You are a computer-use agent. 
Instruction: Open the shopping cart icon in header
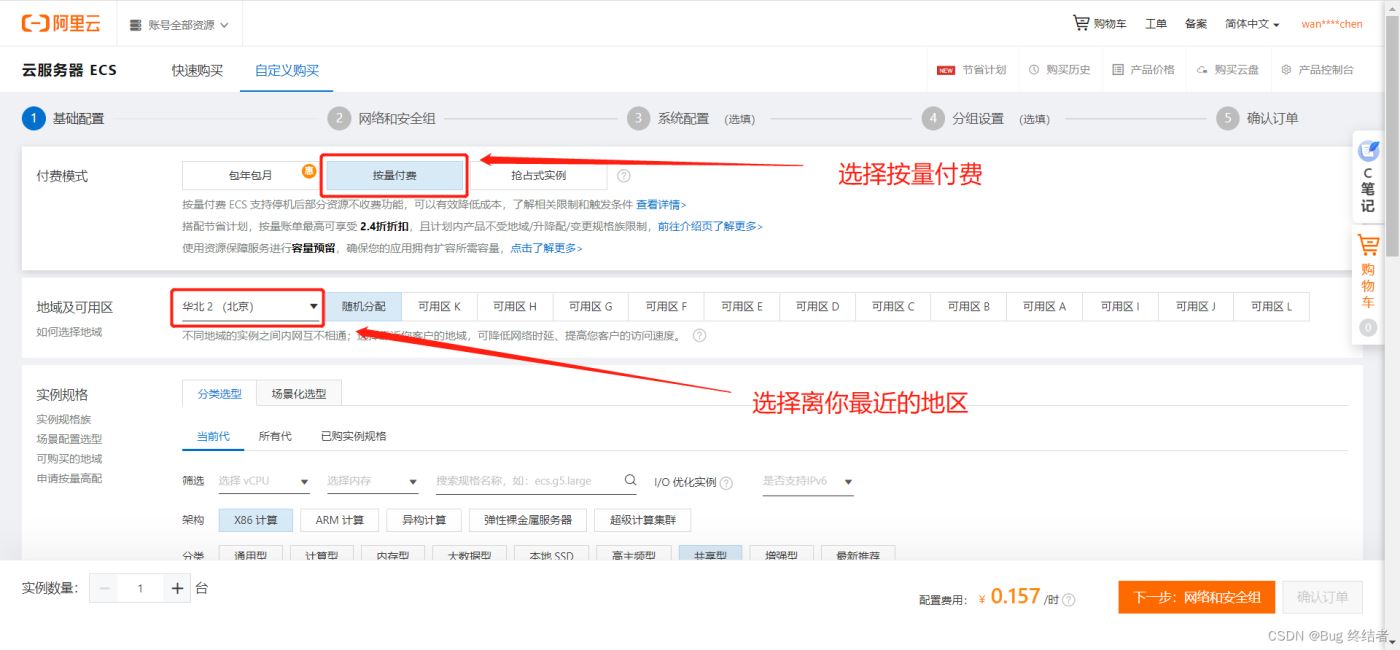(1081, 23)
